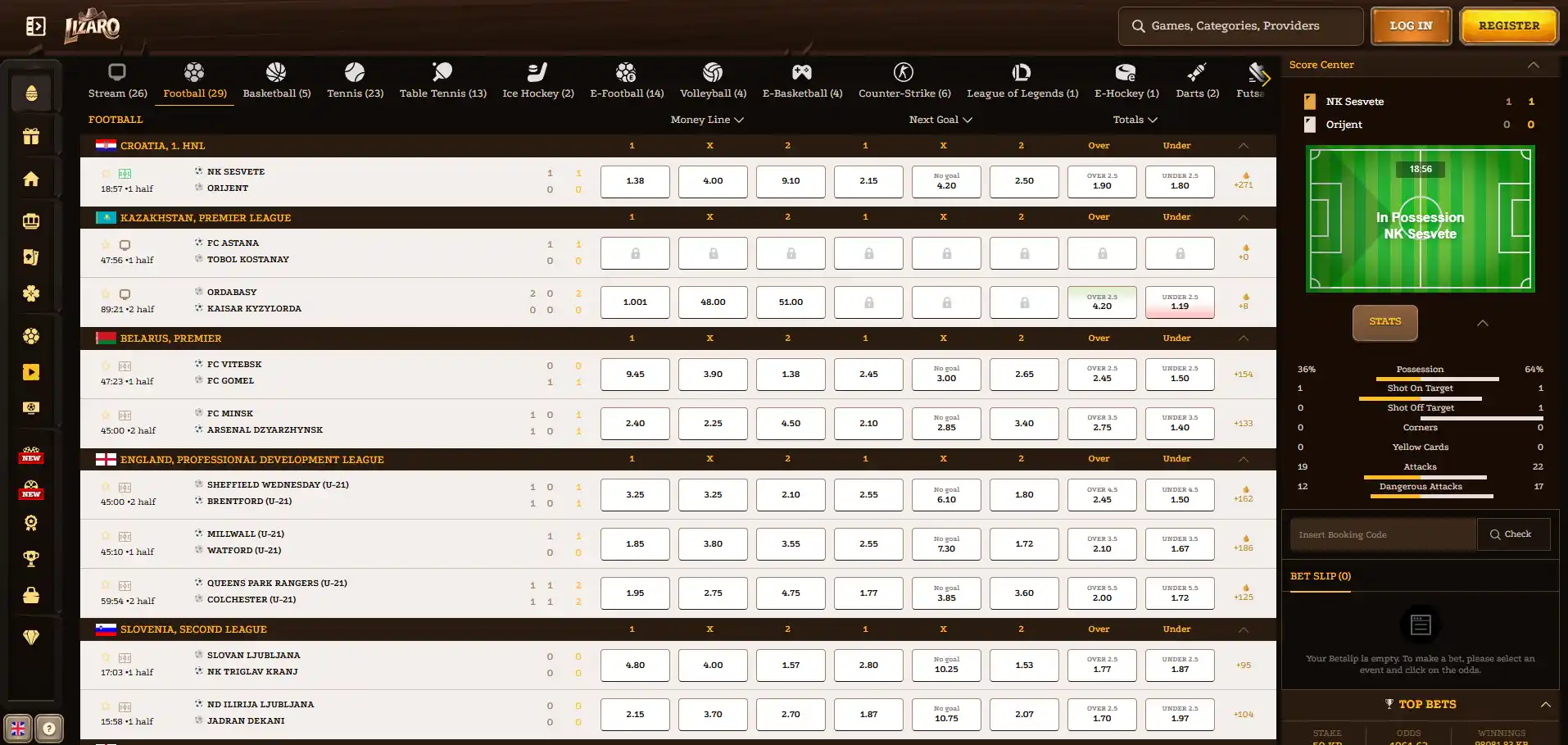1568x745 pixels.
Task: Open the slot machine icon in sidebar
Action: coord(31,221)
